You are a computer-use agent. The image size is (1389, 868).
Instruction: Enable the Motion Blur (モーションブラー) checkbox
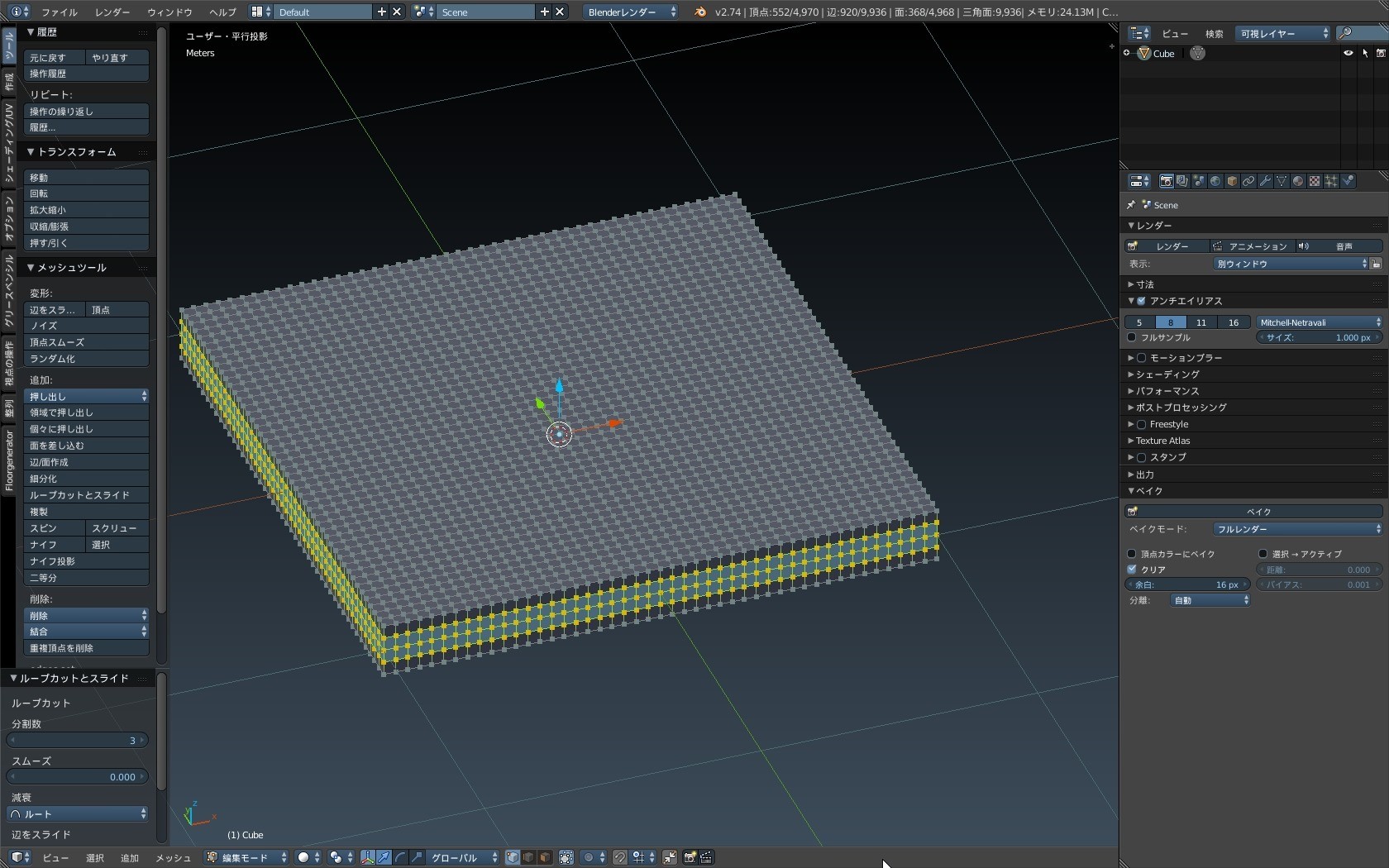[1142, 358]
